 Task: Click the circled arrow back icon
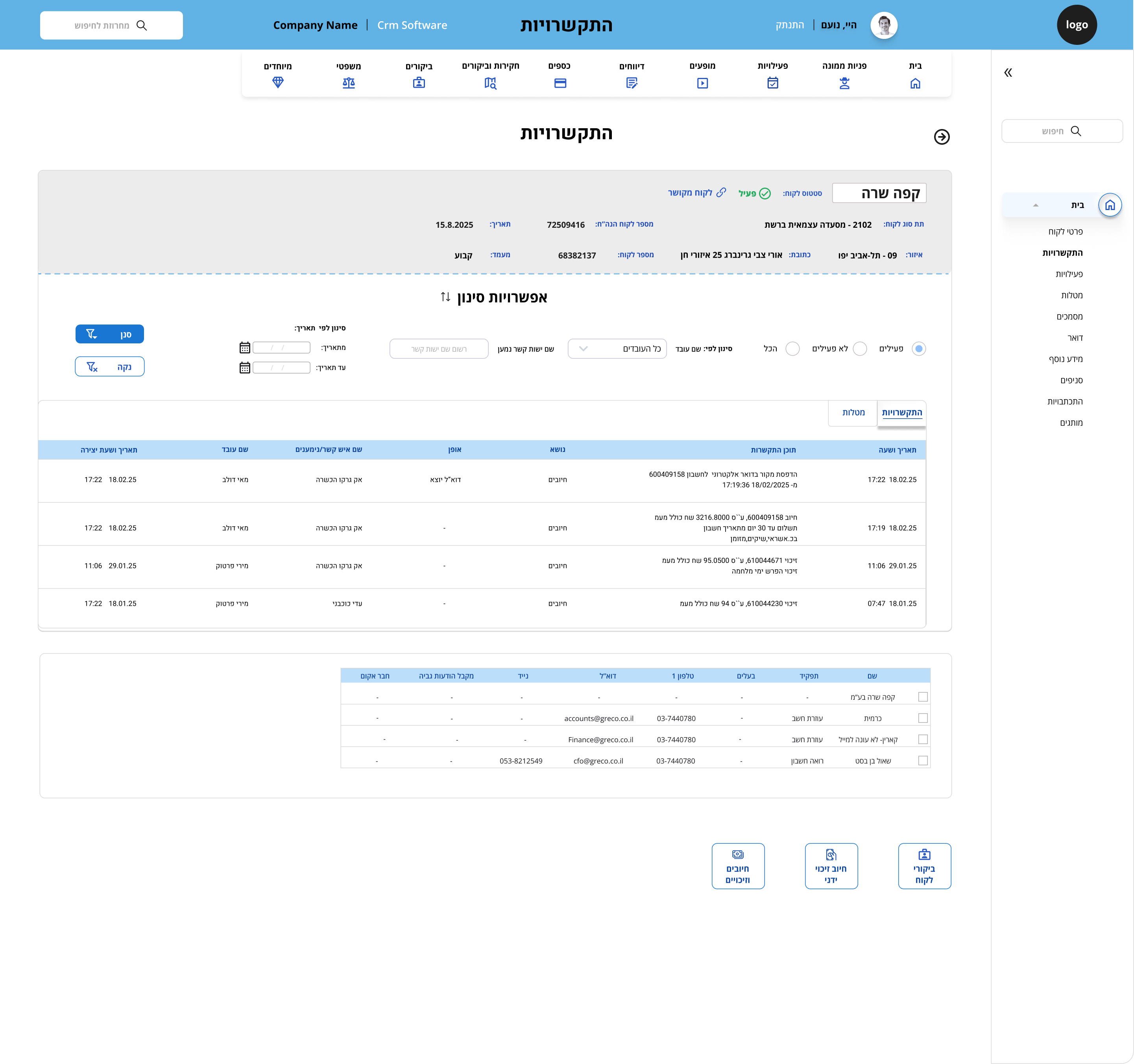tap(942, 137)
